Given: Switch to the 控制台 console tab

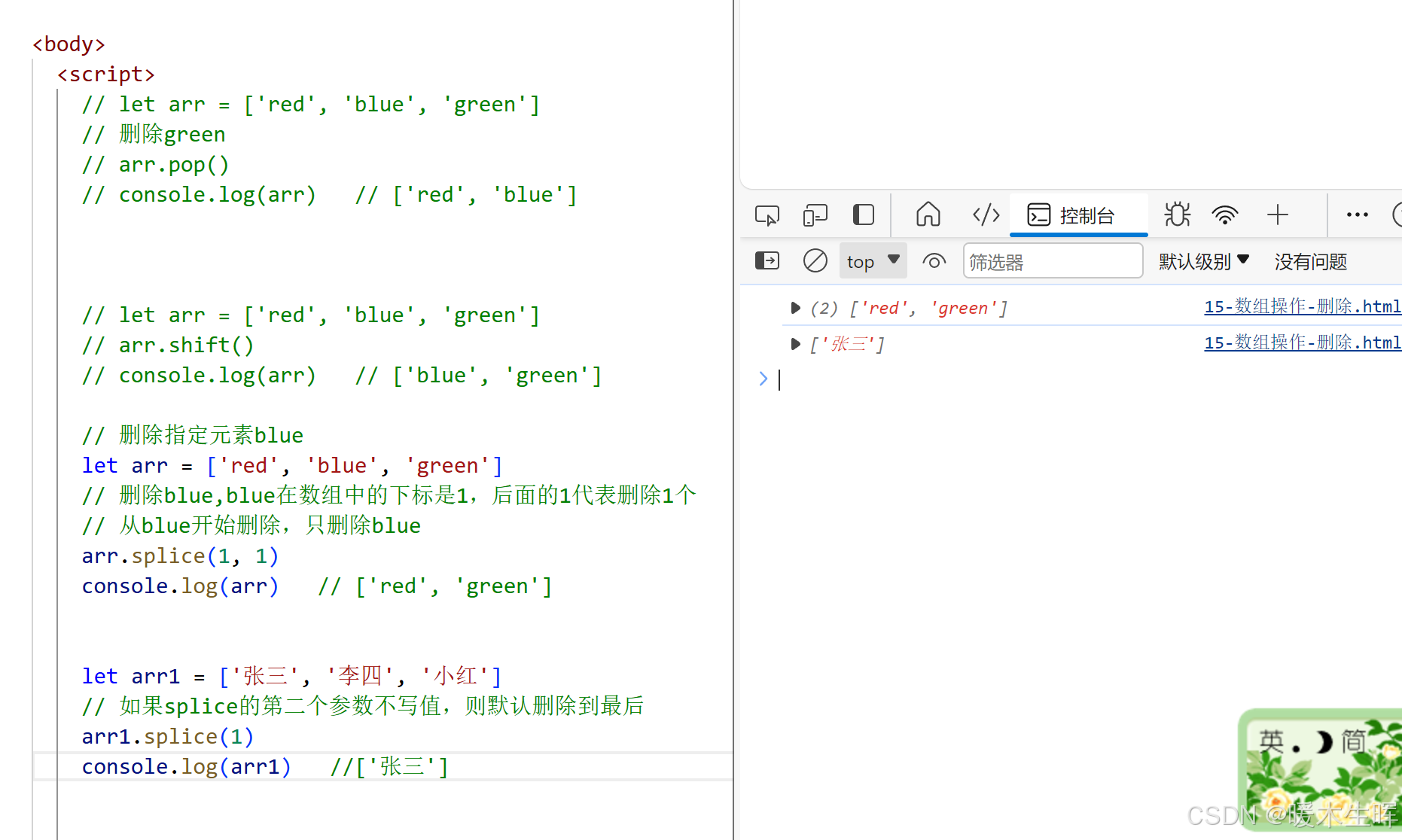Looking at the screenshot, I should pos(1078,215).
